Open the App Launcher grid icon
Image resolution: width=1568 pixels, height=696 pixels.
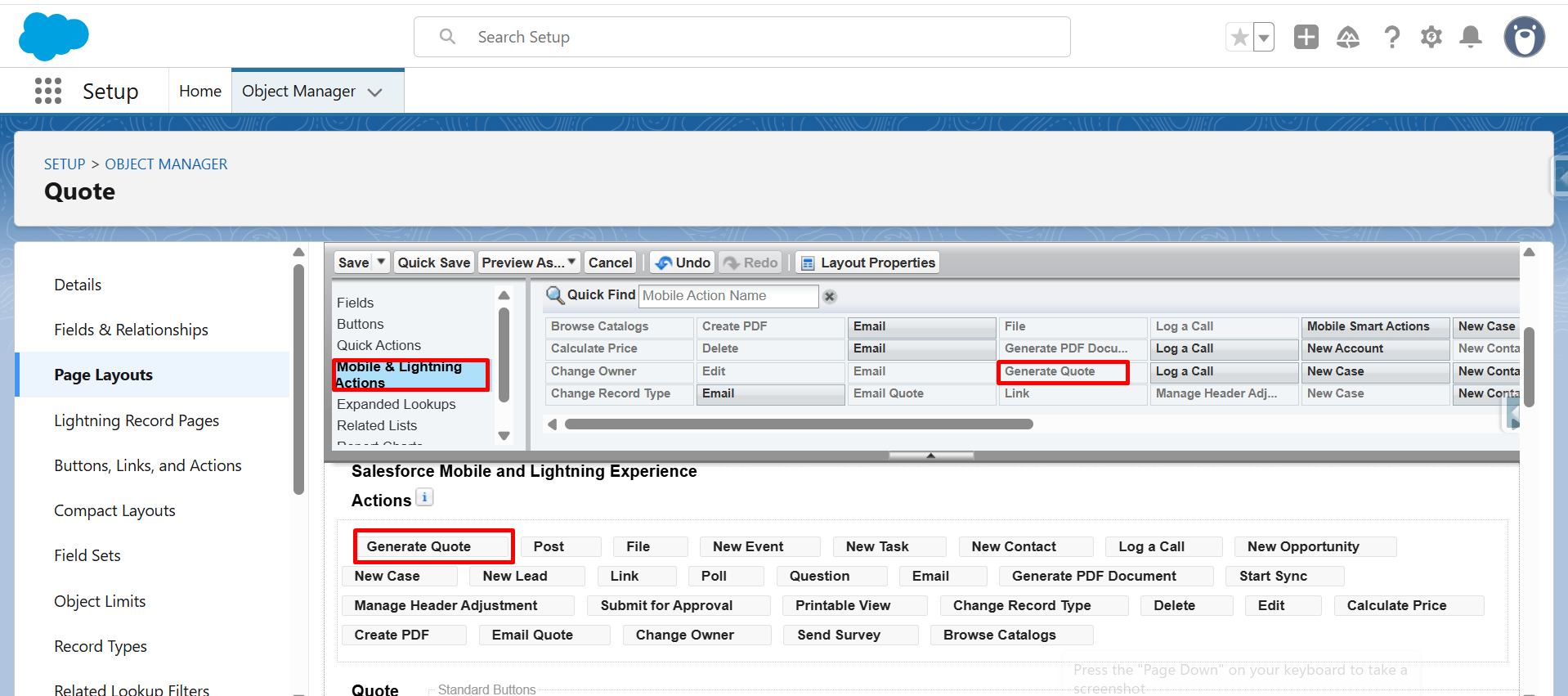pos(48,91)
